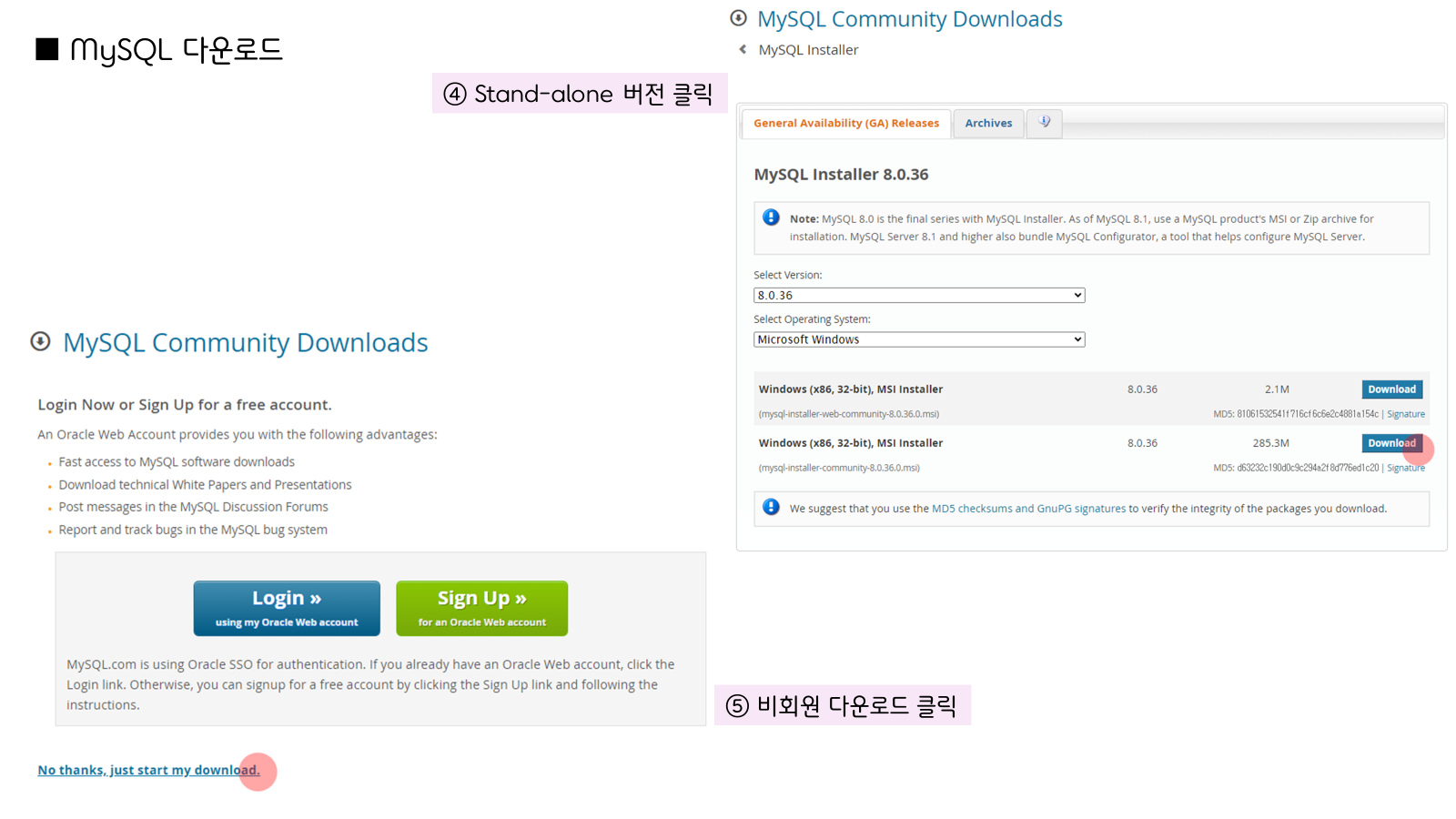This screenshot has height=819, width=1456.
Task: Click Report and track bugs bullet text
Action: coord(193,530)
